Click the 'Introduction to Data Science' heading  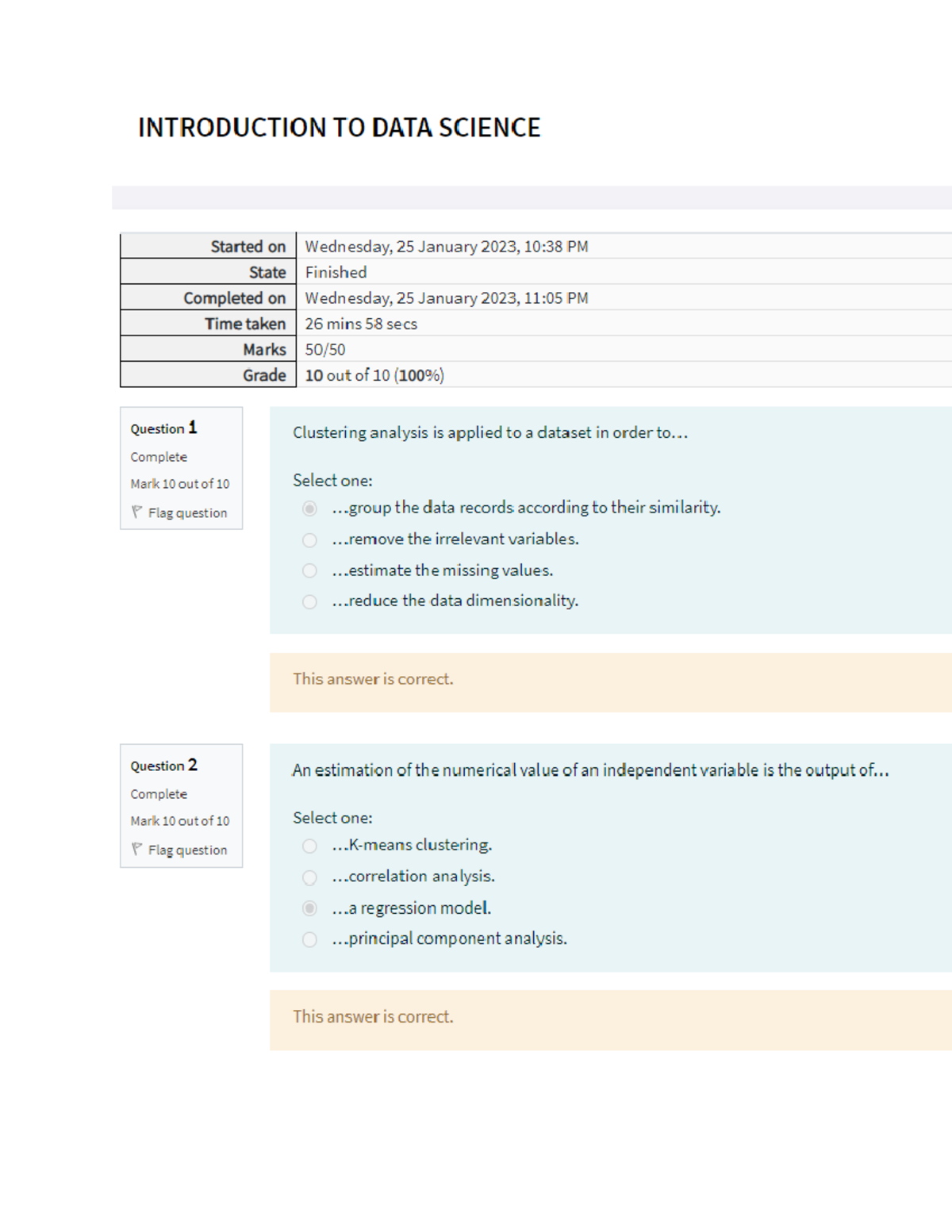(339, 128)
